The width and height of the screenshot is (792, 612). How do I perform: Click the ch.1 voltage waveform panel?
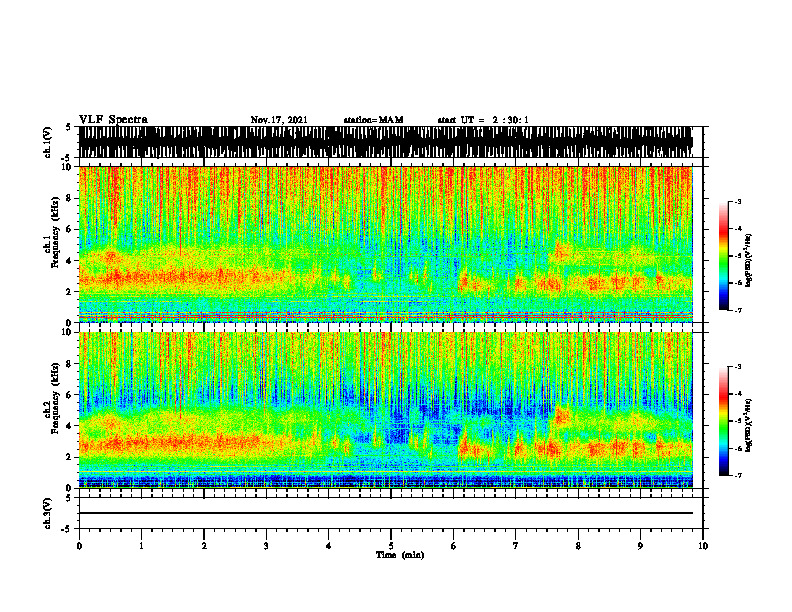coord(391,142)
